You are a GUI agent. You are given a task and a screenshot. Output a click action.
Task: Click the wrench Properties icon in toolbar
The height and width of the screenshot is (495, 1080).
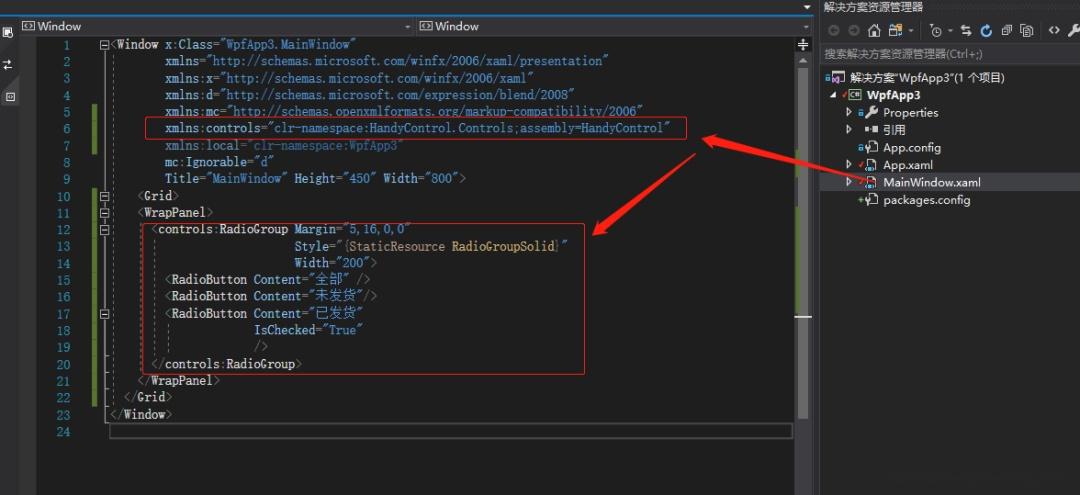(x=1074, y=30)
